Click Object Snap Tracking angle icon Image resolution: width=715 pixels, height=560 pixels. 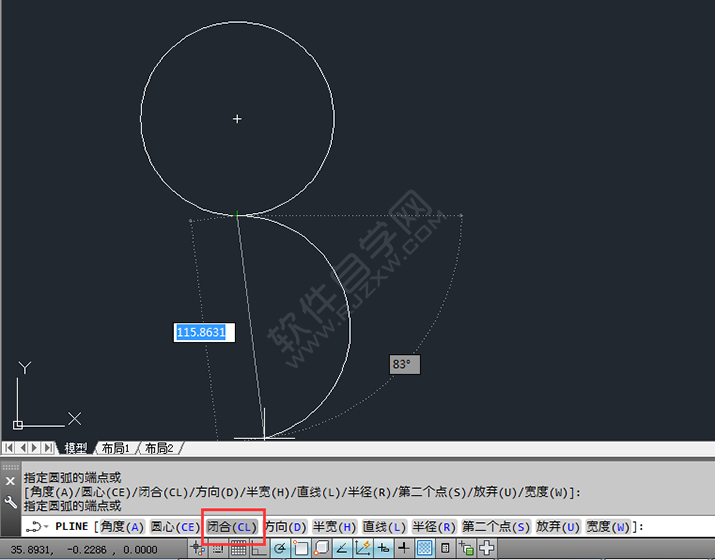click(x=342, y=548)
